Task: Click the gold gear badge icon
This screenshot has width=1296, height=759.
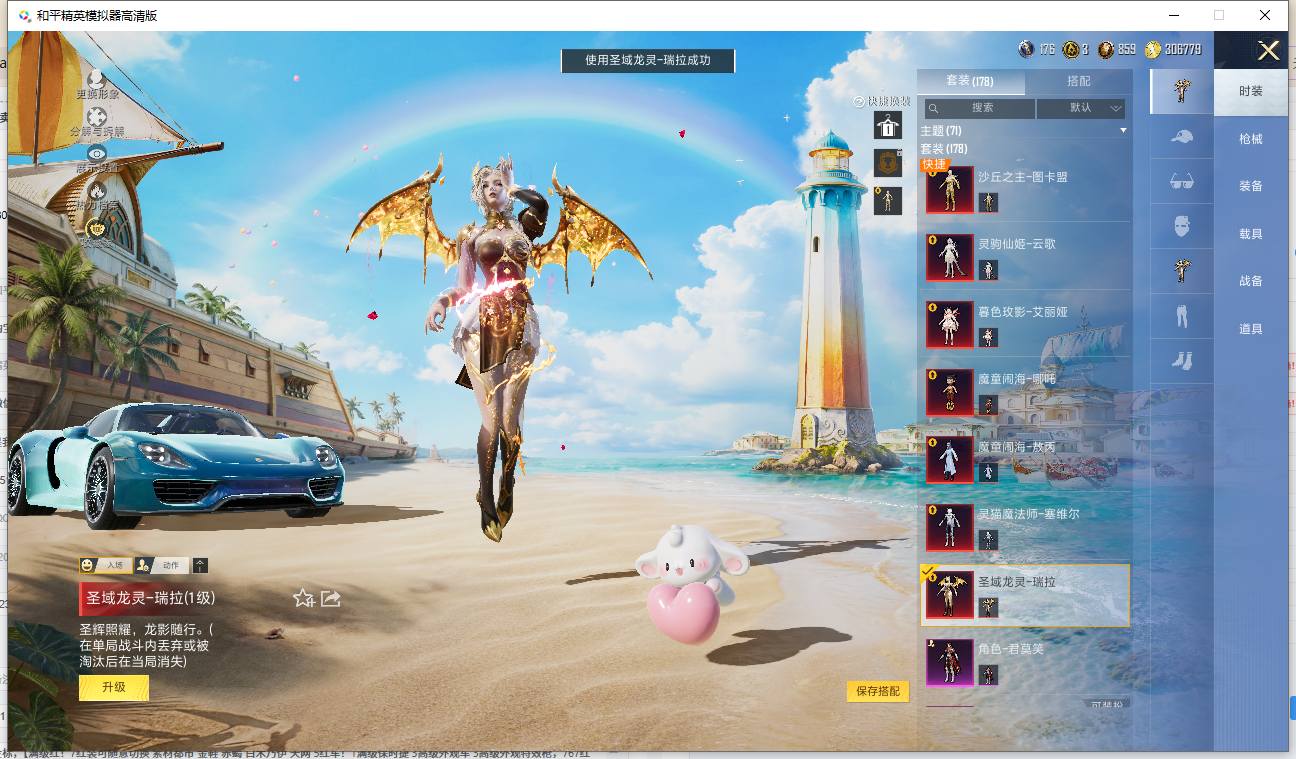Action: point(97,229)
